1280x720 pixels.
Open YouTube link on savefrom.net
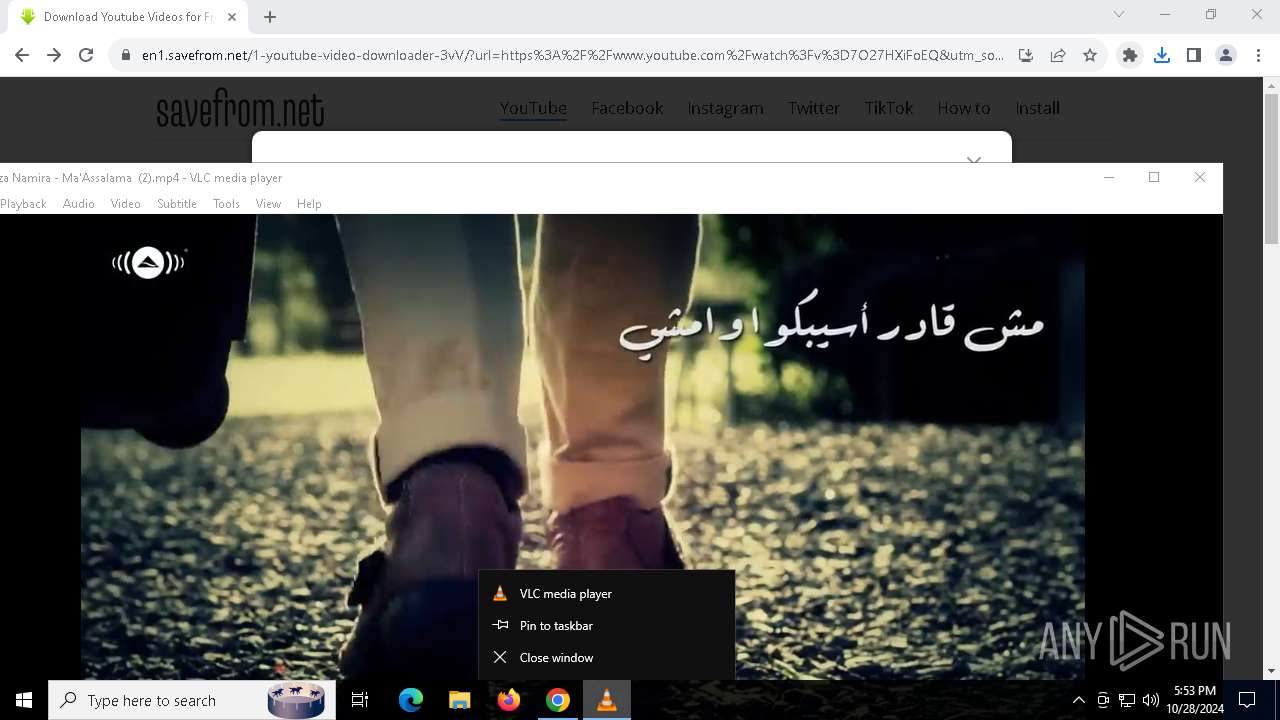point(533,108)
